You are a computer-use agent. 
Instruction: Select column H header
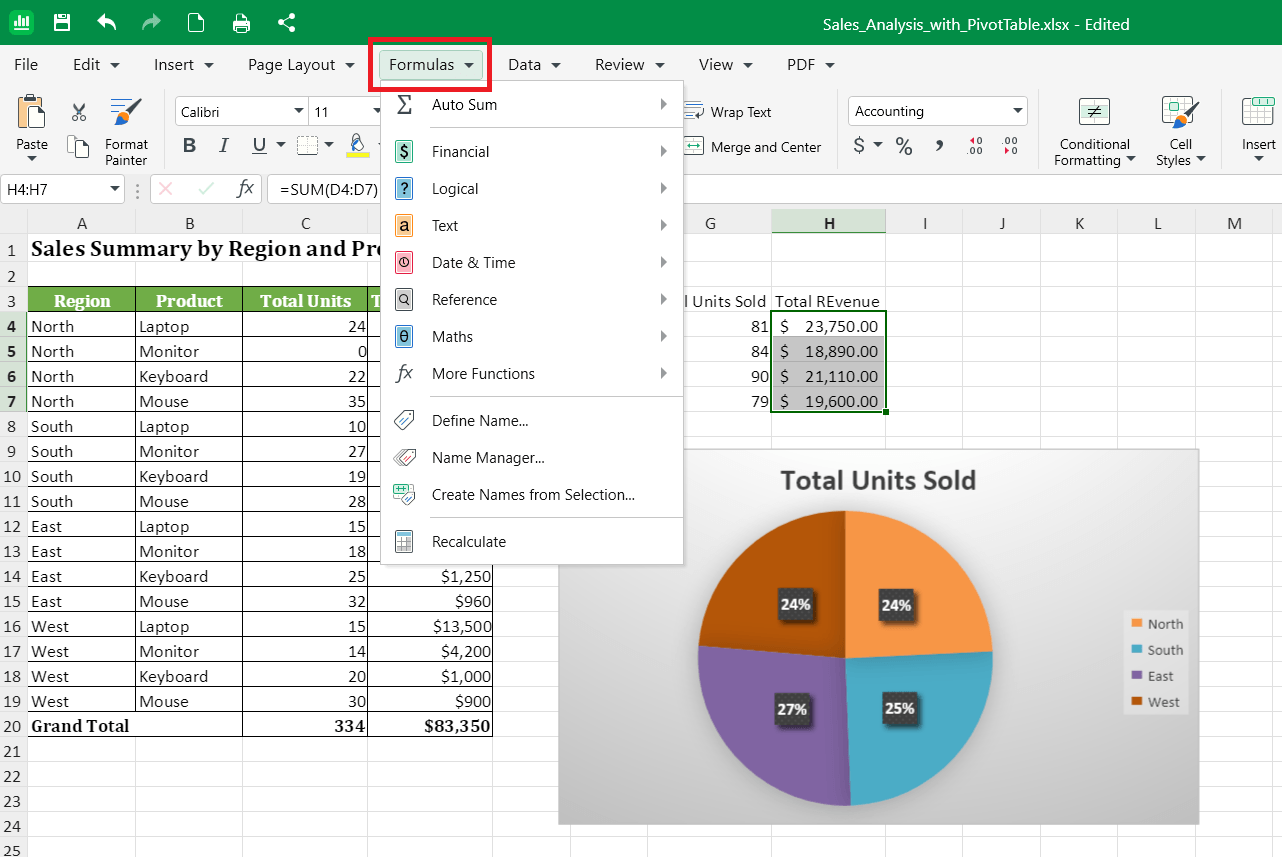click(x=828, y=223)
